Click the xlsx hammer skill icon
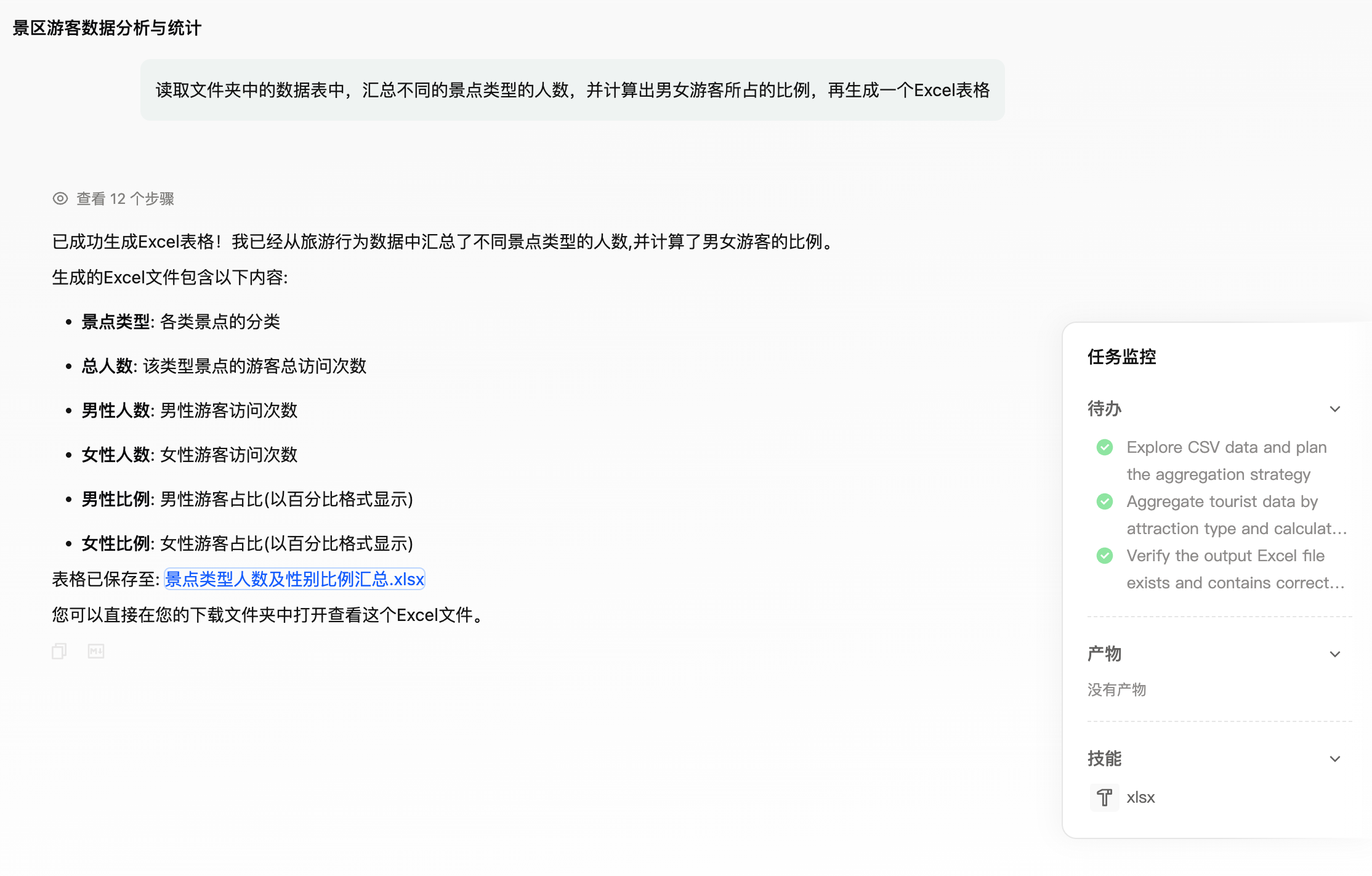The image size is (1372, 876). [x=1104, y=797]
